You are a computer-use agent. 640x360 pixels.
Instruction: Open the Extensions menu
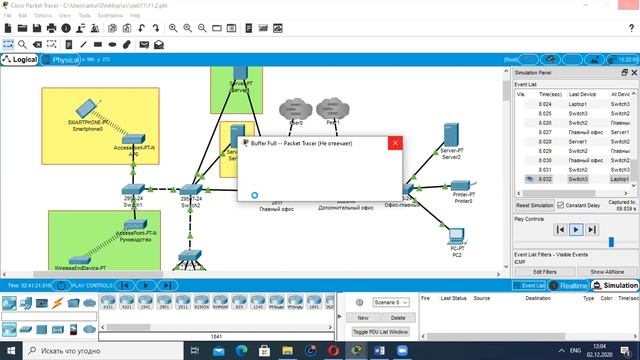point(110,16)
